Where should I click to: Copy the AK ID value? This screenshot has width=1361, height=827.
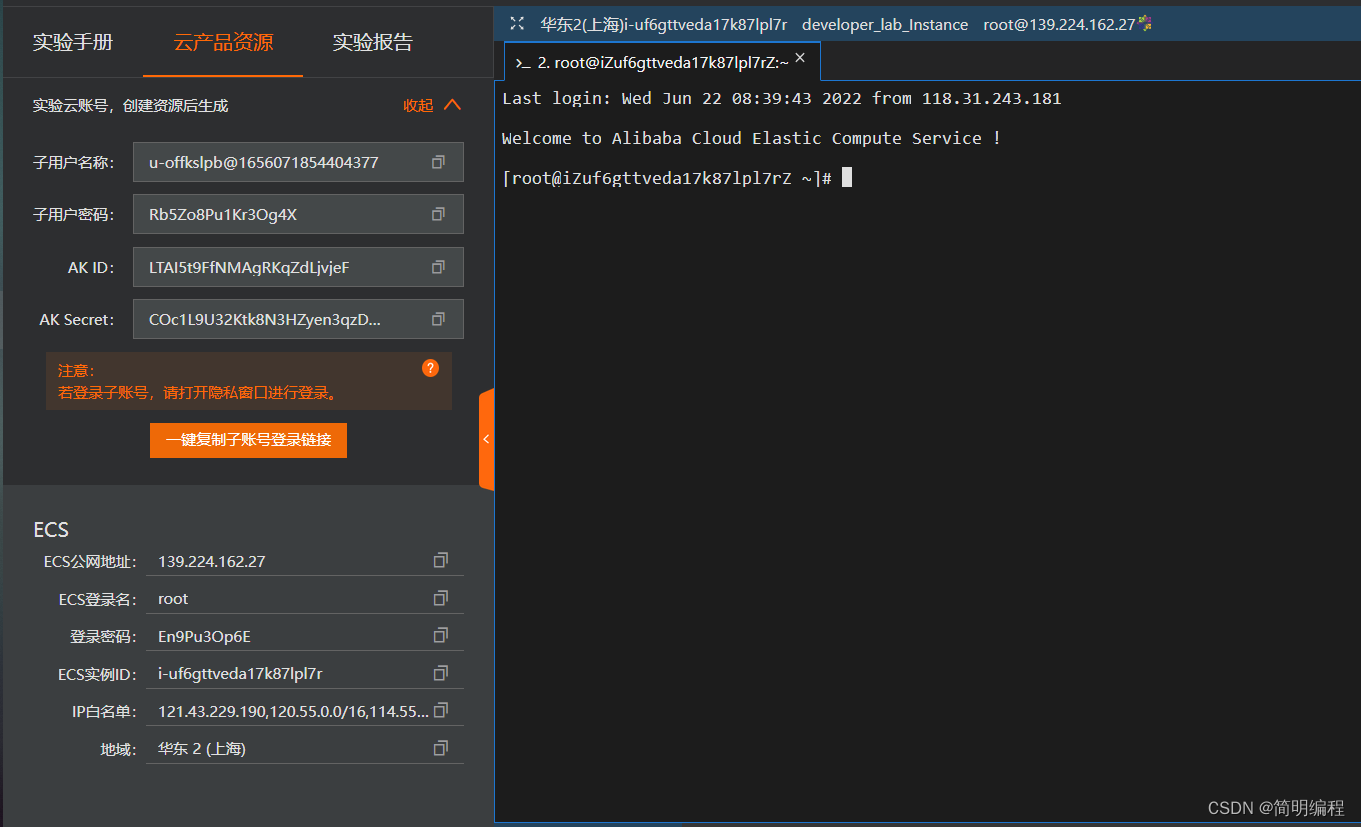click(438, 267)
